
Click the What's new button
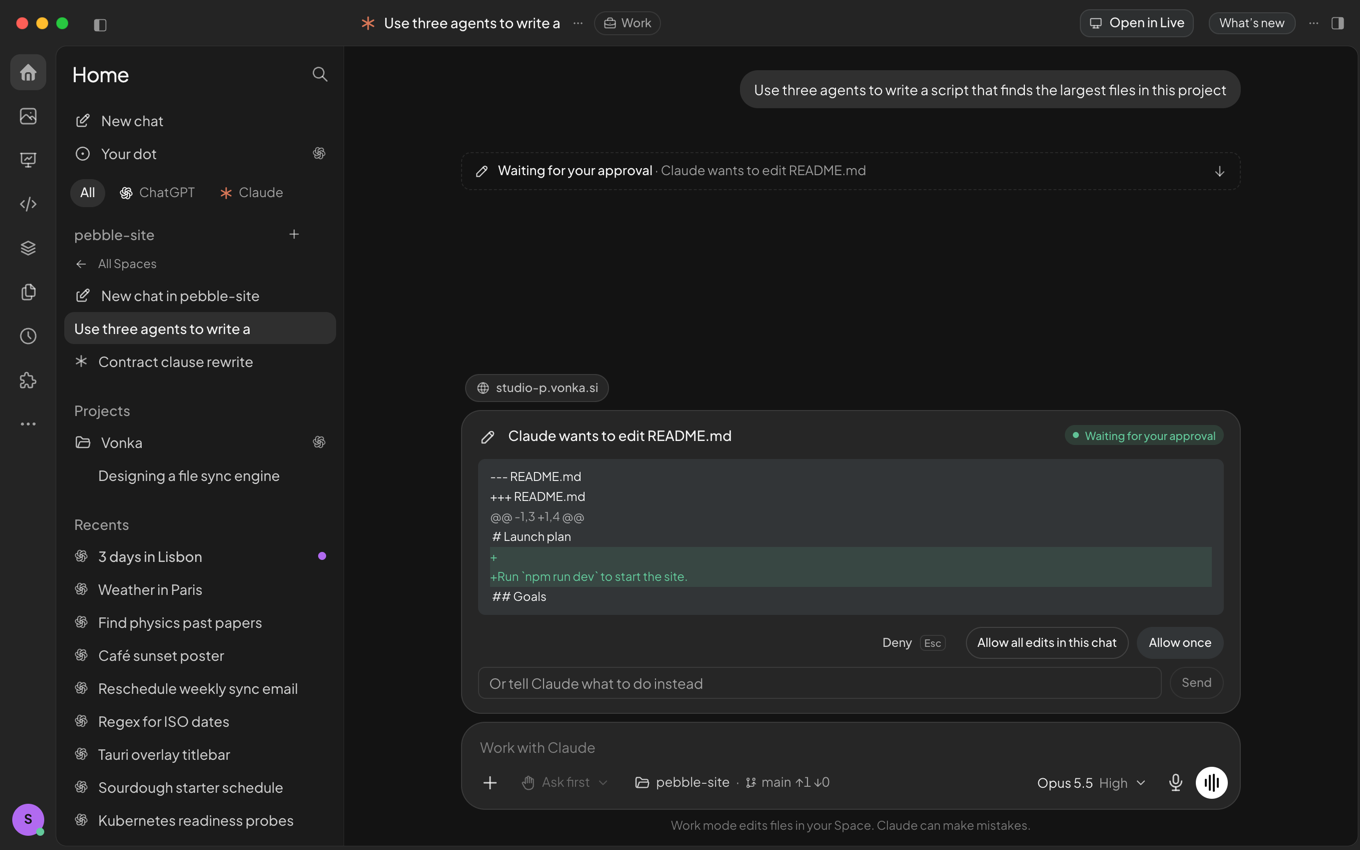coord(1252,23)
